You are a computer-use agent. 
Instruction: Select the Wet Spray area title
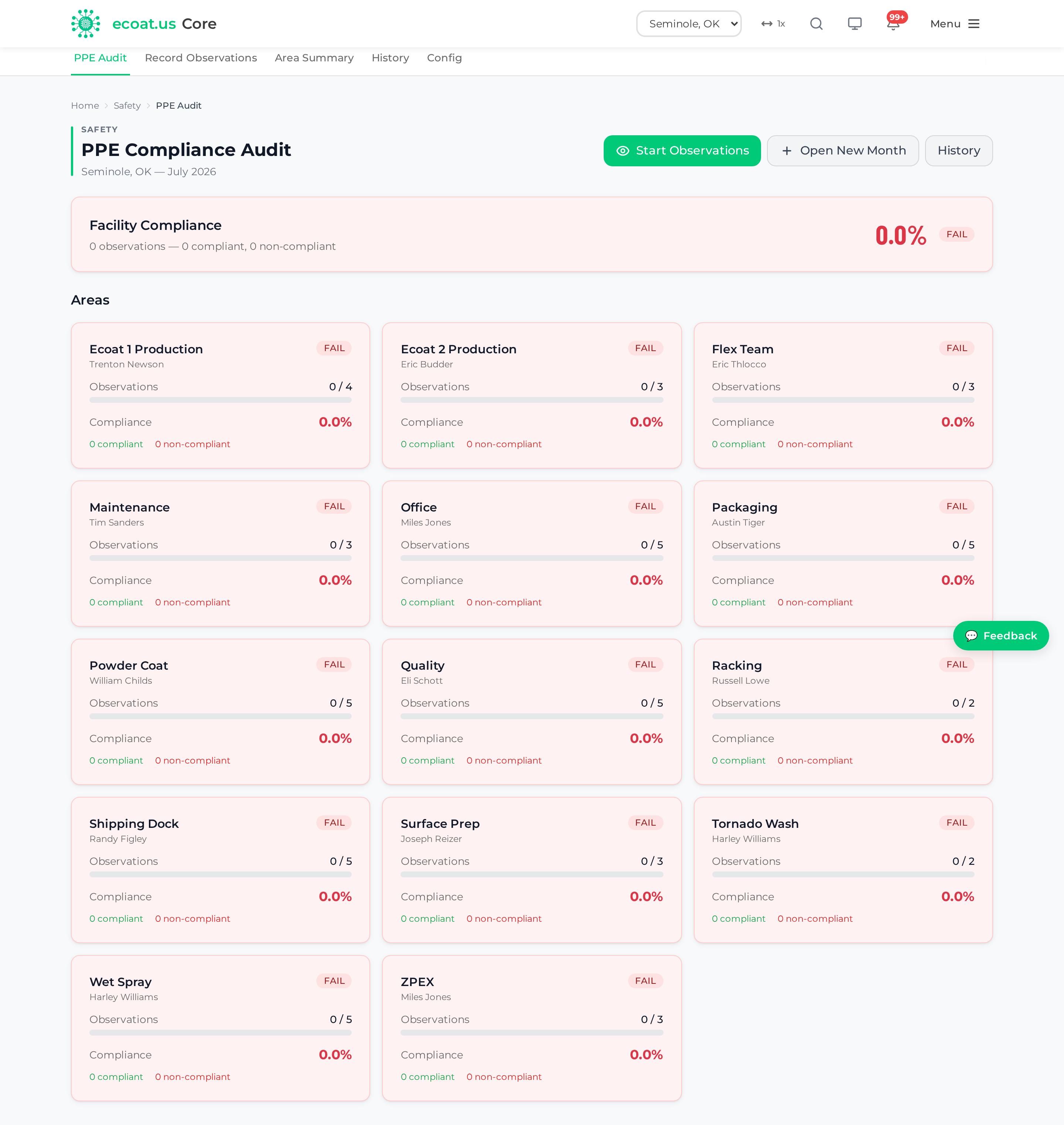pos(120,982)
